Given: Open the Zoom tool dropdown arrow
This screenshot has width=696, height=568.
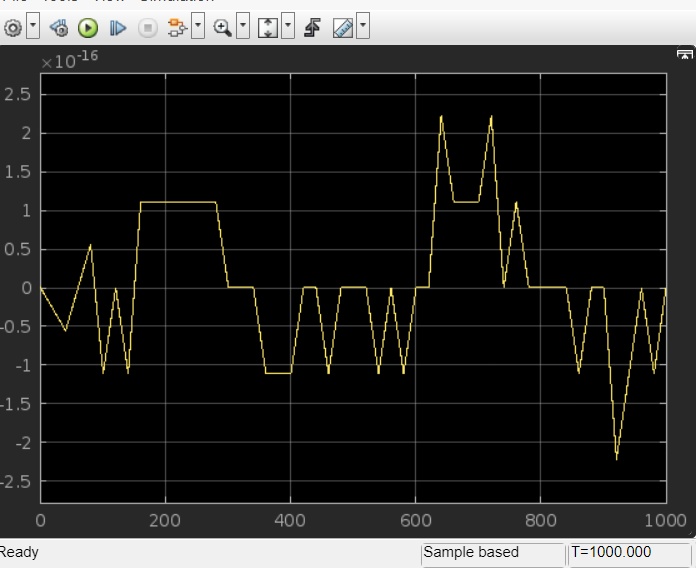Looking at the screenshot, I should pos(243,27).
